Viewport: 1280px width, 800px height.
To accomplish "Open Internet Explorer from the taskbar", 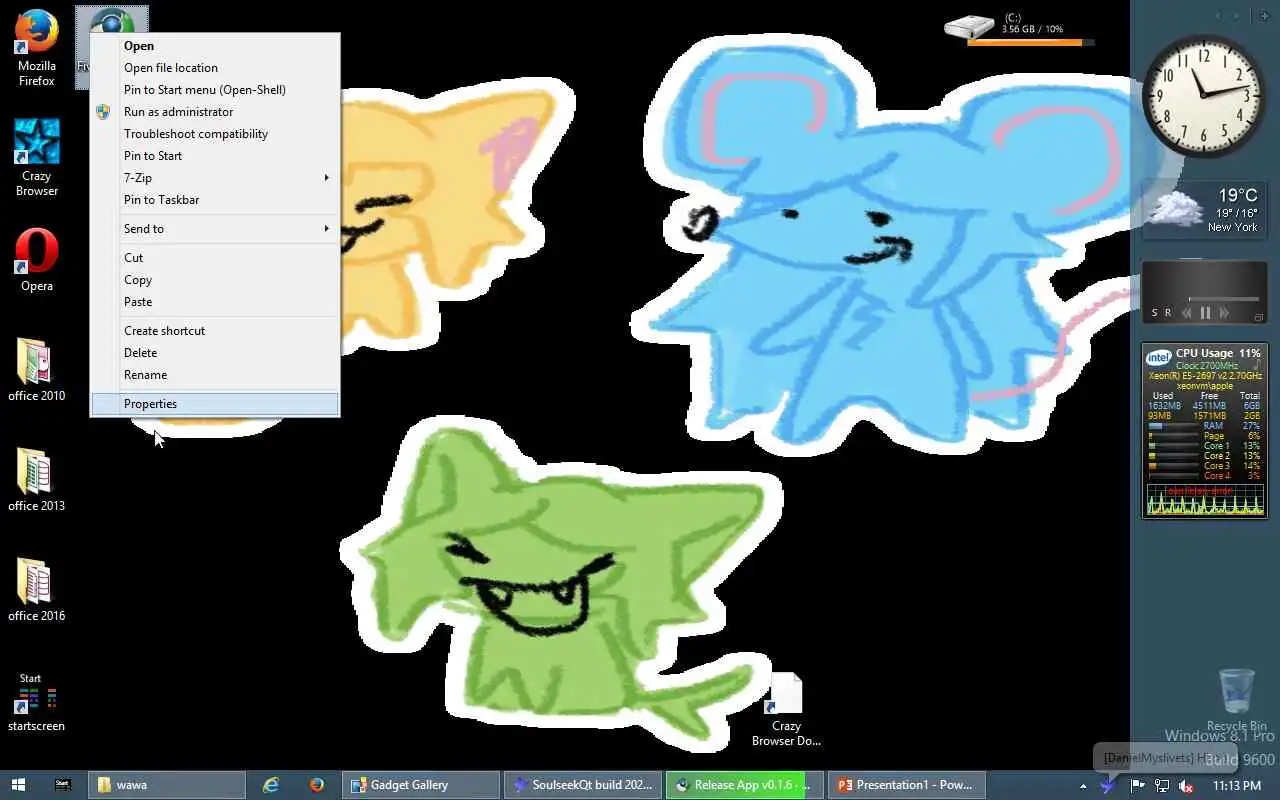I will coord(271,785).
